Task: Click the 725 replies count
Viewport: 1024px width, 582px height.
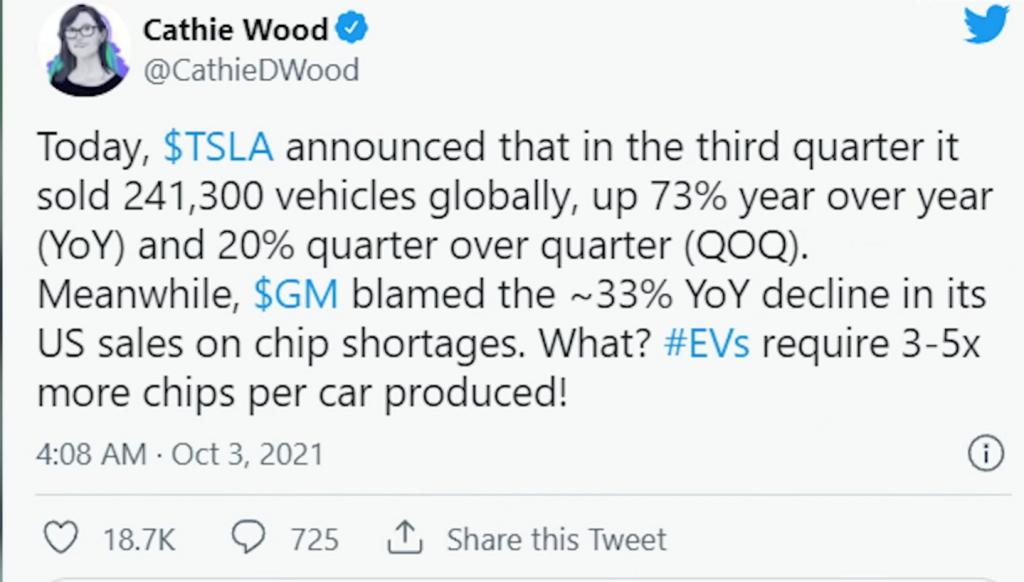Action: point(314,540)
